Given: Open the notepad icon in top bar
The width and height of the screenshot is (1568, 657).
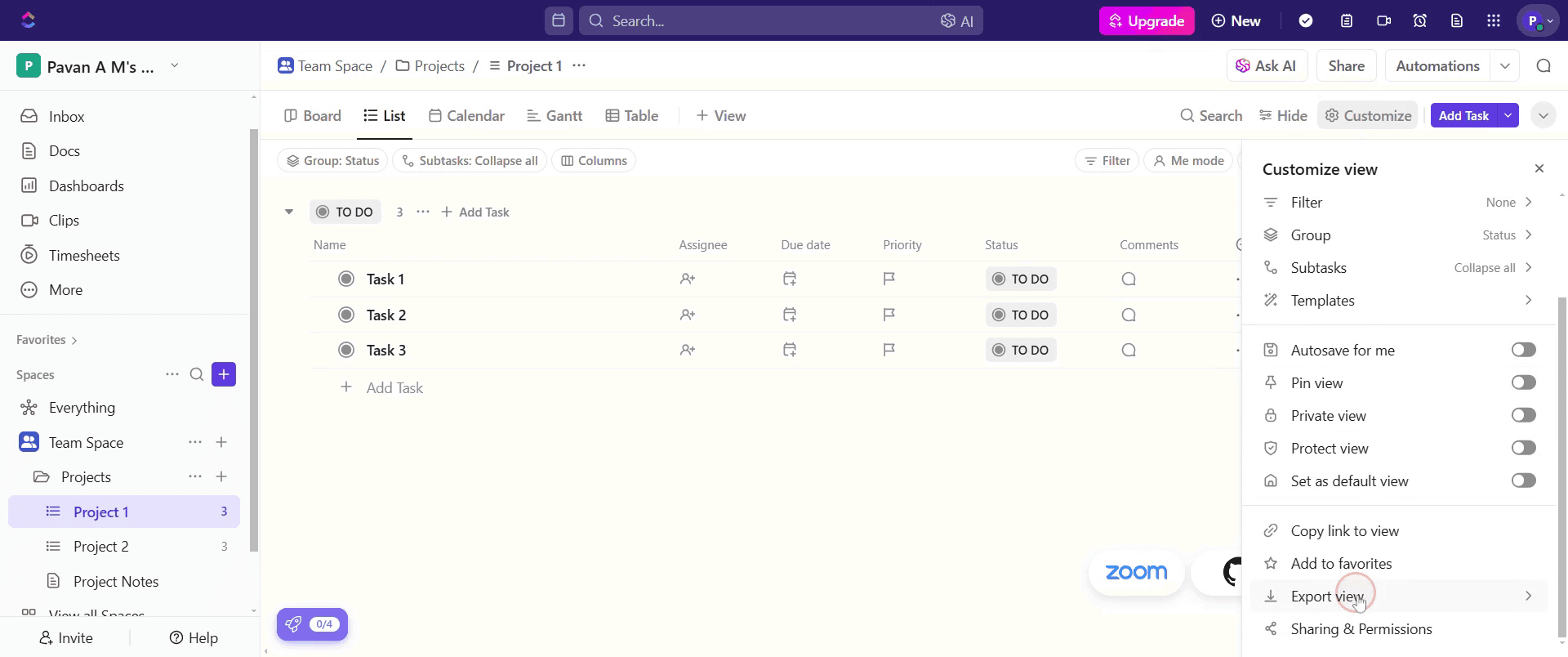Looking at the screenshot, I should coord(1347,20).
